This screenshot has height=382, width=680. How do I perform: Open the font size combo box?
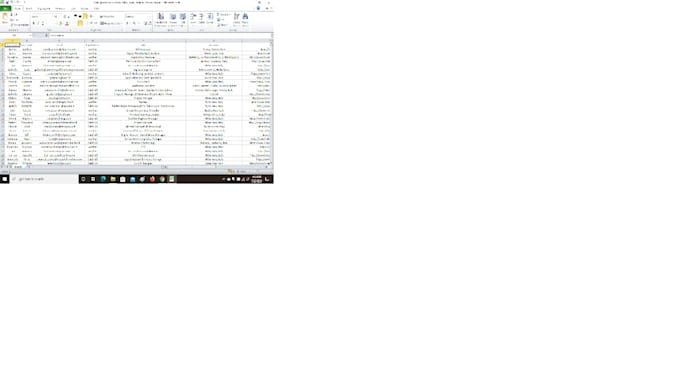point(57,16)
